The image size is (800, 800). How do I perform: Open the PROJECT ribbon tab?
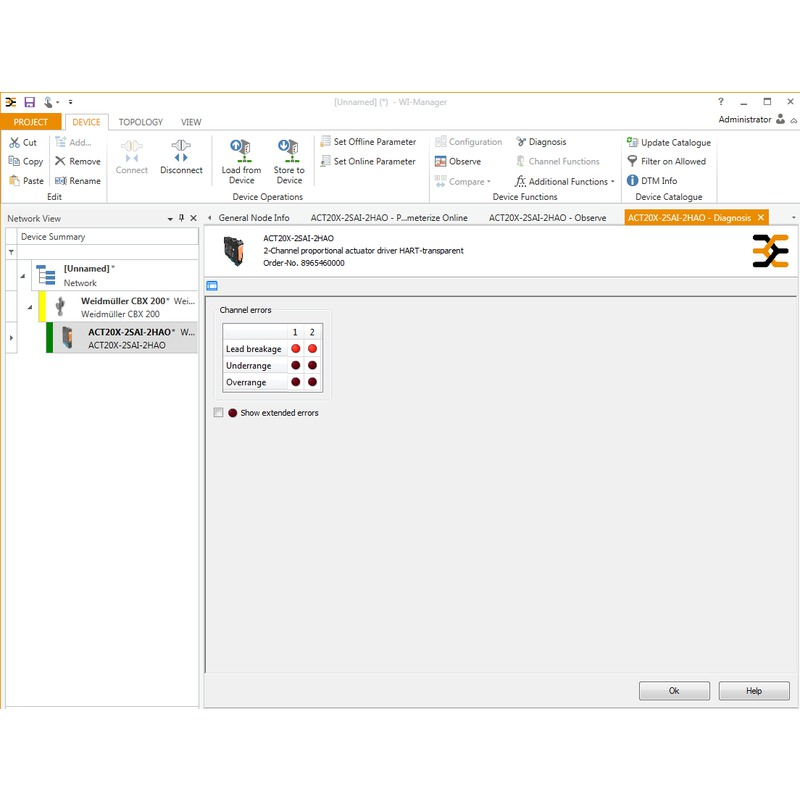(x=31, y=122)
